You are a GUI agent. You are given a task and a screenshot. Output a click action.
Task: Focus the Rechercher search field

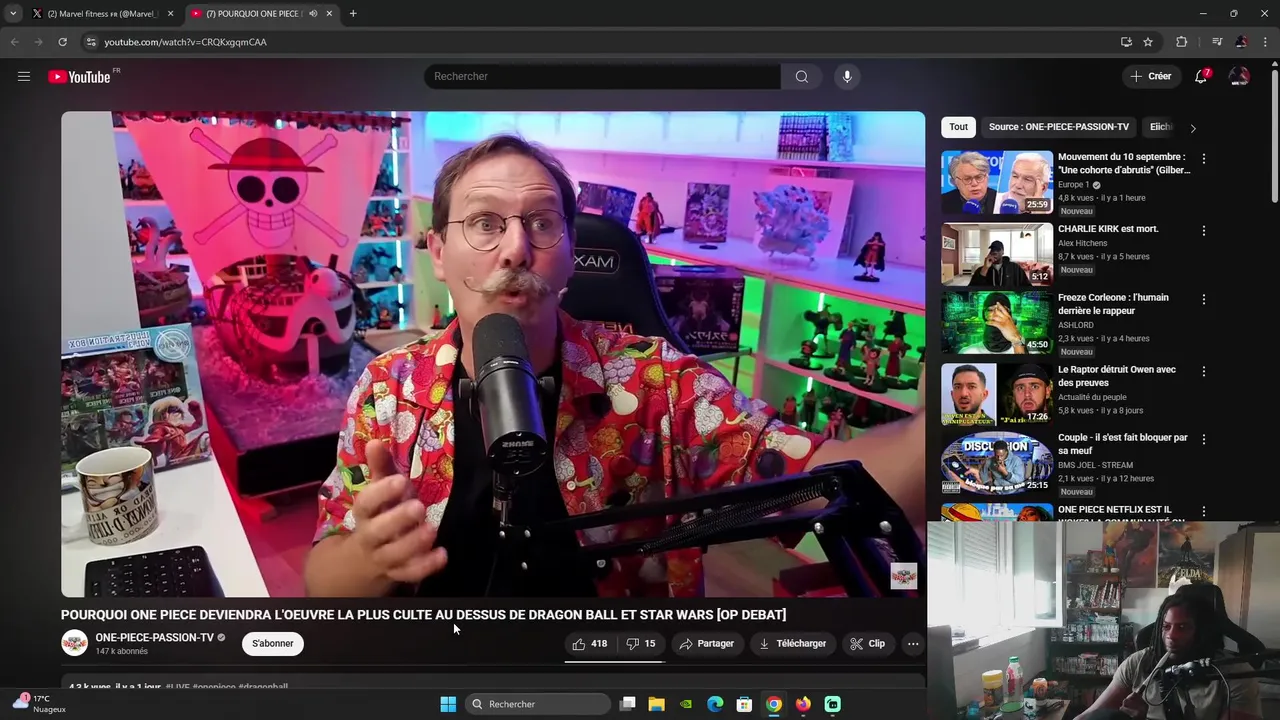[603, 76]
